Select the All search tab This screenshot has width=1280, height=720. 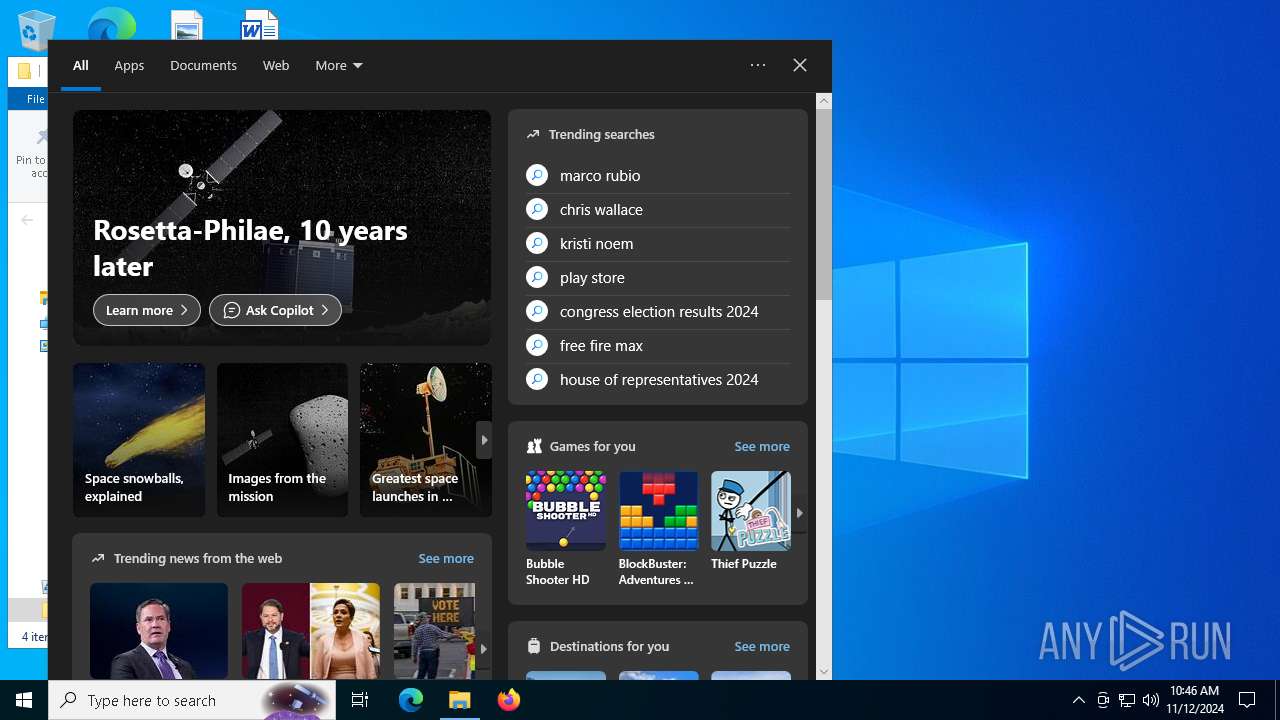[81, 66]
